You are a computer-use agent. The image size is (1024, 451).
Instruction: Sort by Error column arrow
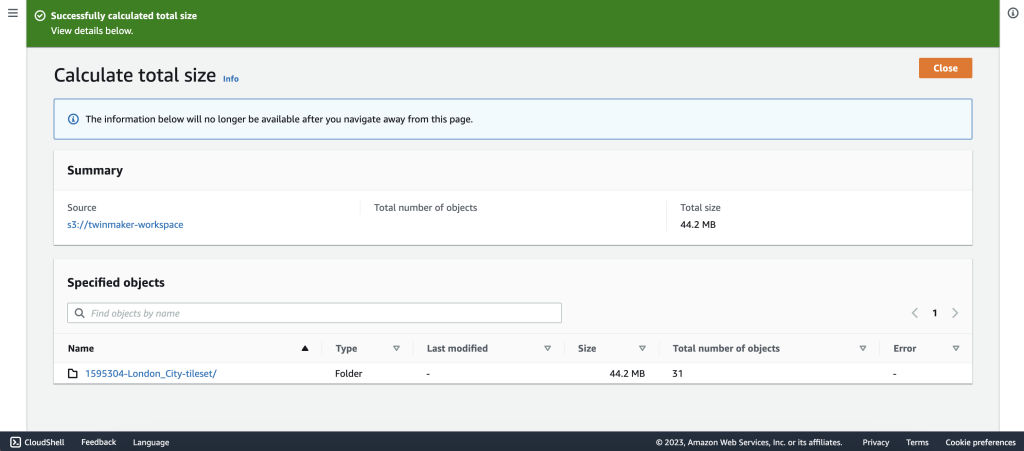(956, 349)
